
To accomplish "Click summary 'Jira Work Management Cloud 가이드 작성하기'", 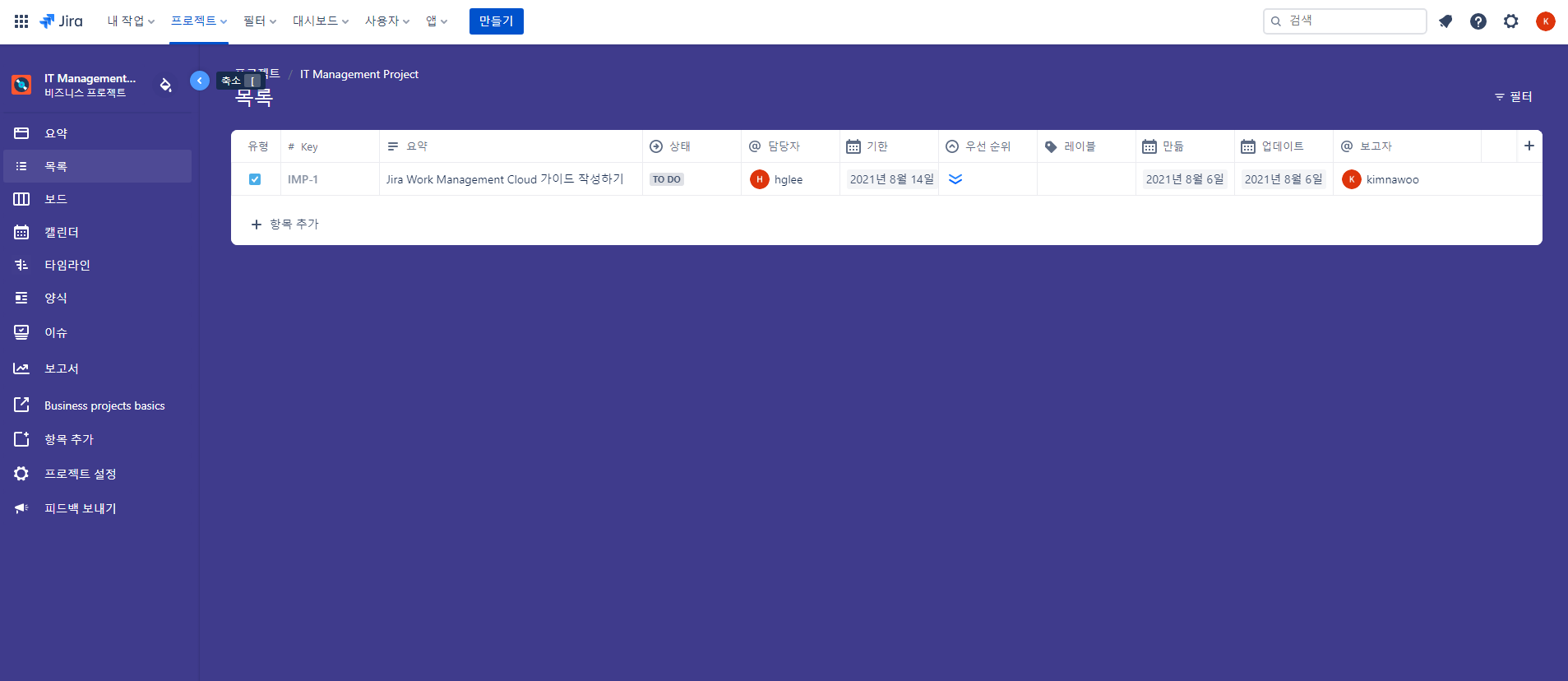I will (505, 179).
